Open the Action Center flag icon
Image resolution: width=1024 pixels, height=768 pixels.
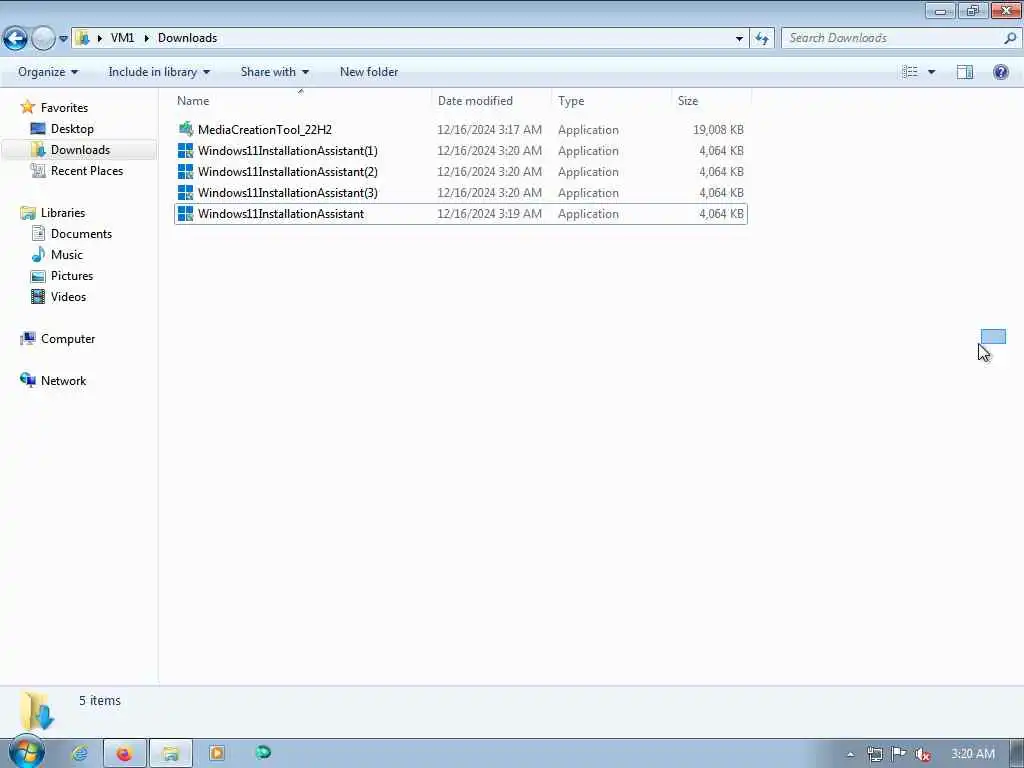click(x=899, y=754)
